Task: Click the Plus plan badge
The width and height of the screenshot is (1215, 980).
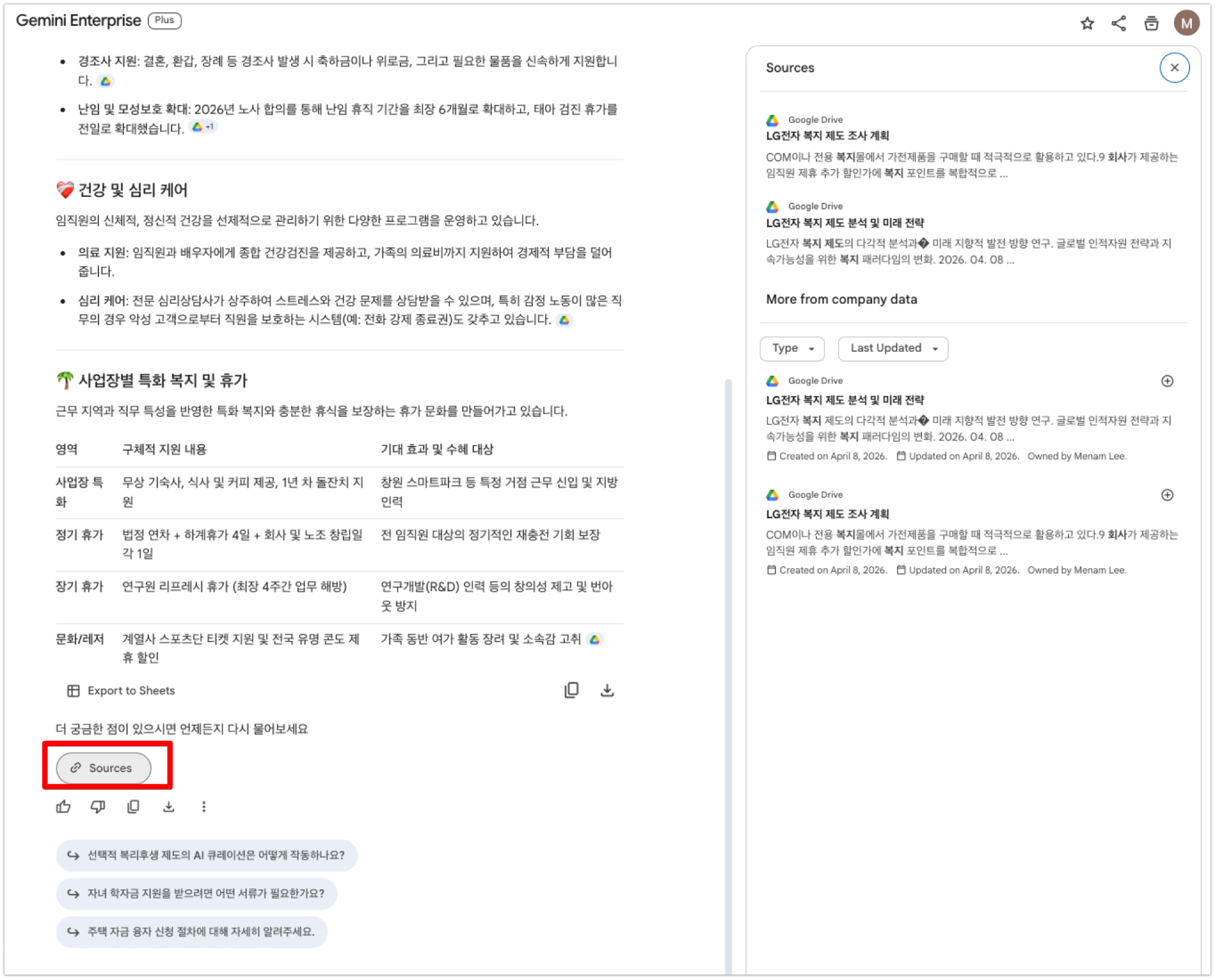Action: (164, 21)
